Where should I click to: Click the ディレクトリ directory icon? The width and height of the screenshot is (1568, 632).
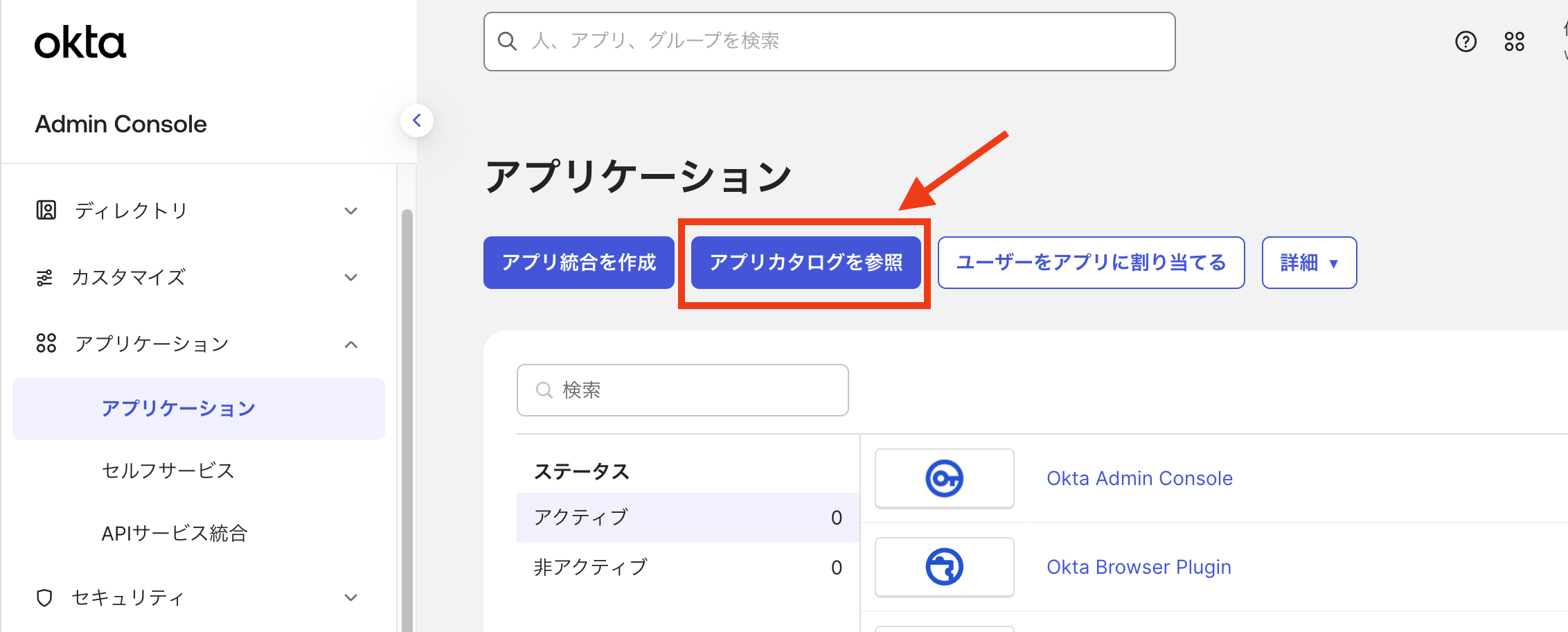click(x=46, y=210)
